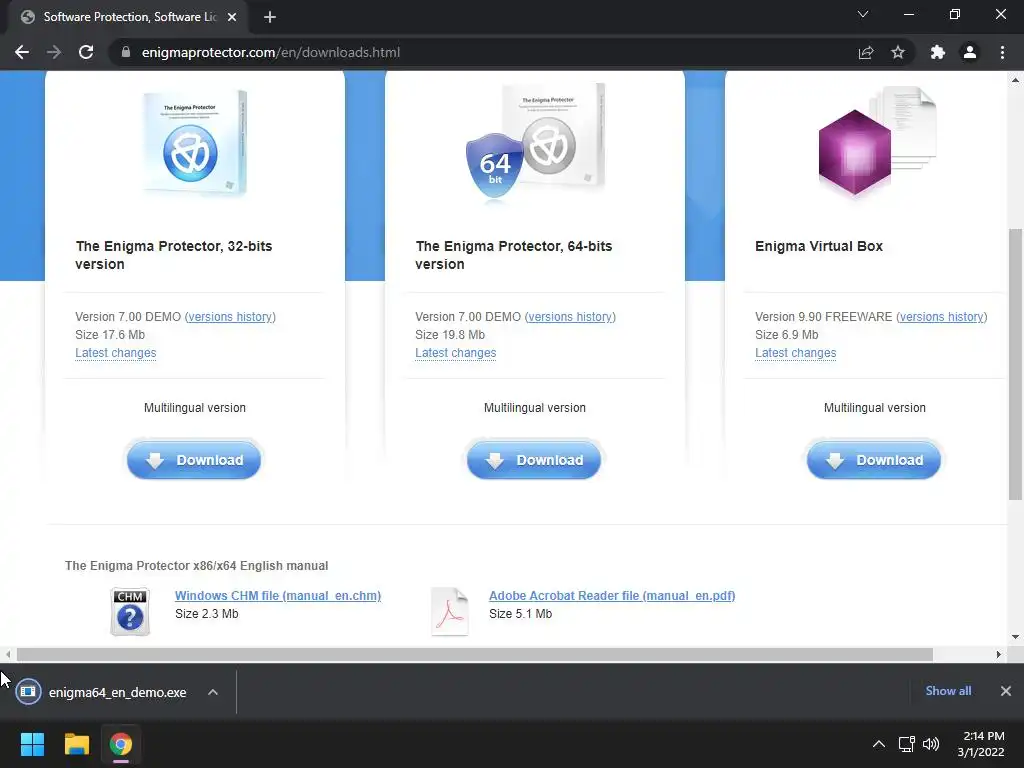Open the Windows Start menu
This screenshot has height=768, width=1024.
pos(32,744)
